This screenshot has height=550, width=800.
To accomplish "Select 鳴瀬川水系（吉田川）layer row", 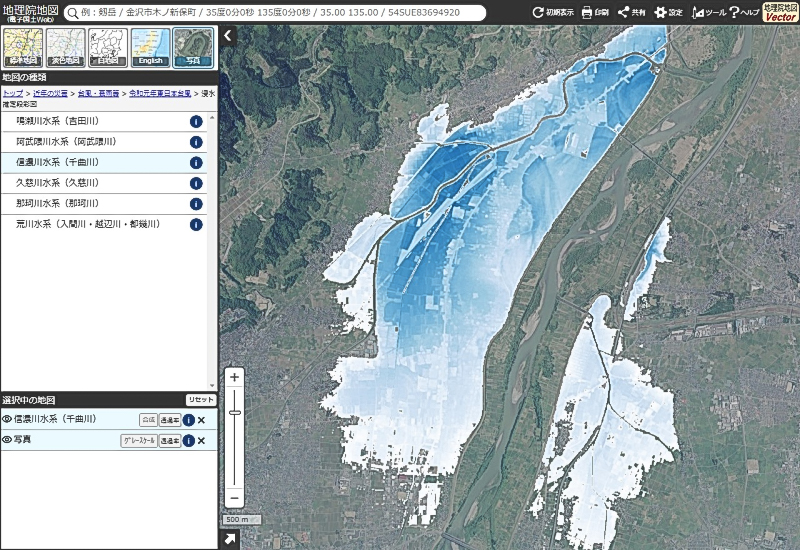I will point(104,121).
